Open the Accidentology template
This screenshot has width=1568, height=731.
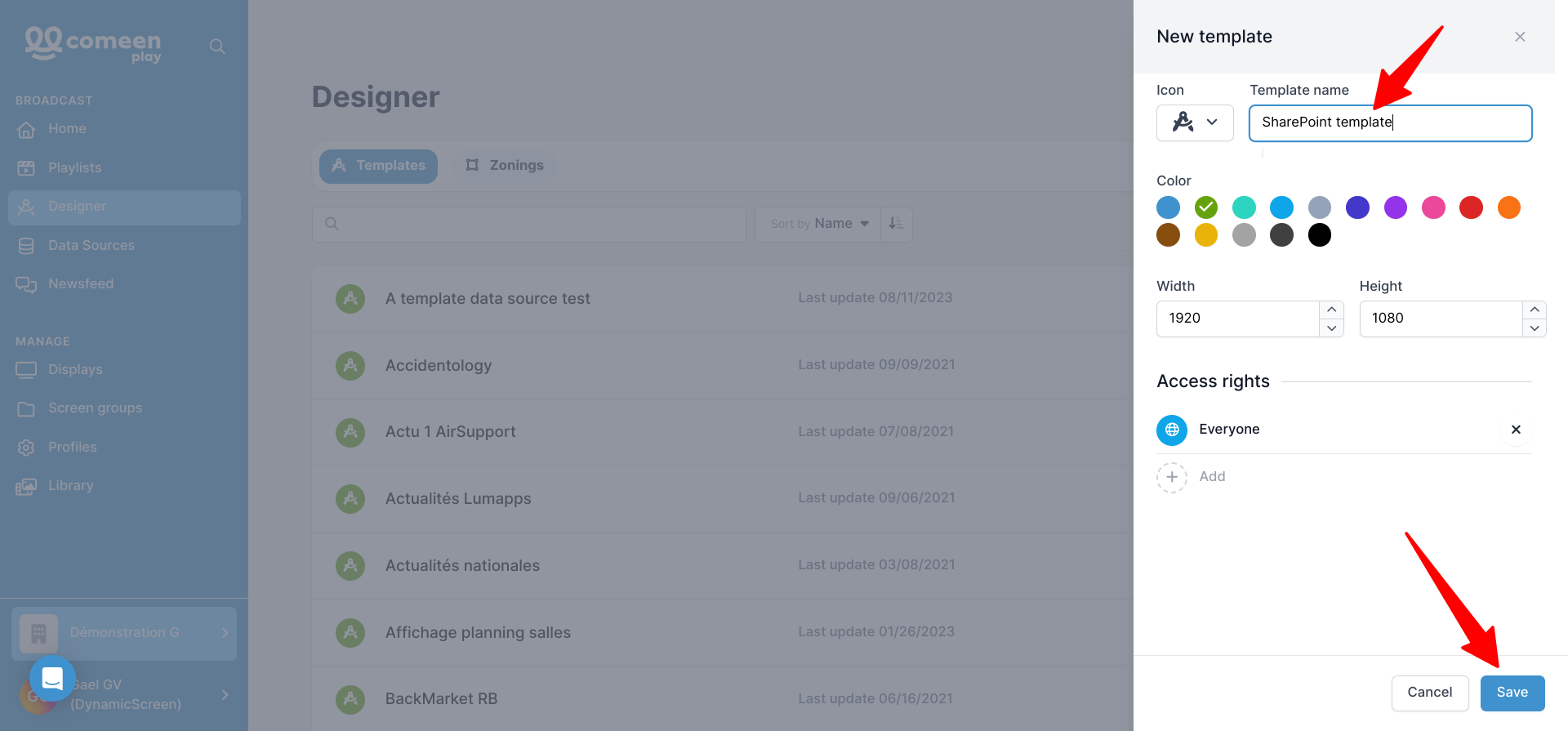click(x=723, y=365)
